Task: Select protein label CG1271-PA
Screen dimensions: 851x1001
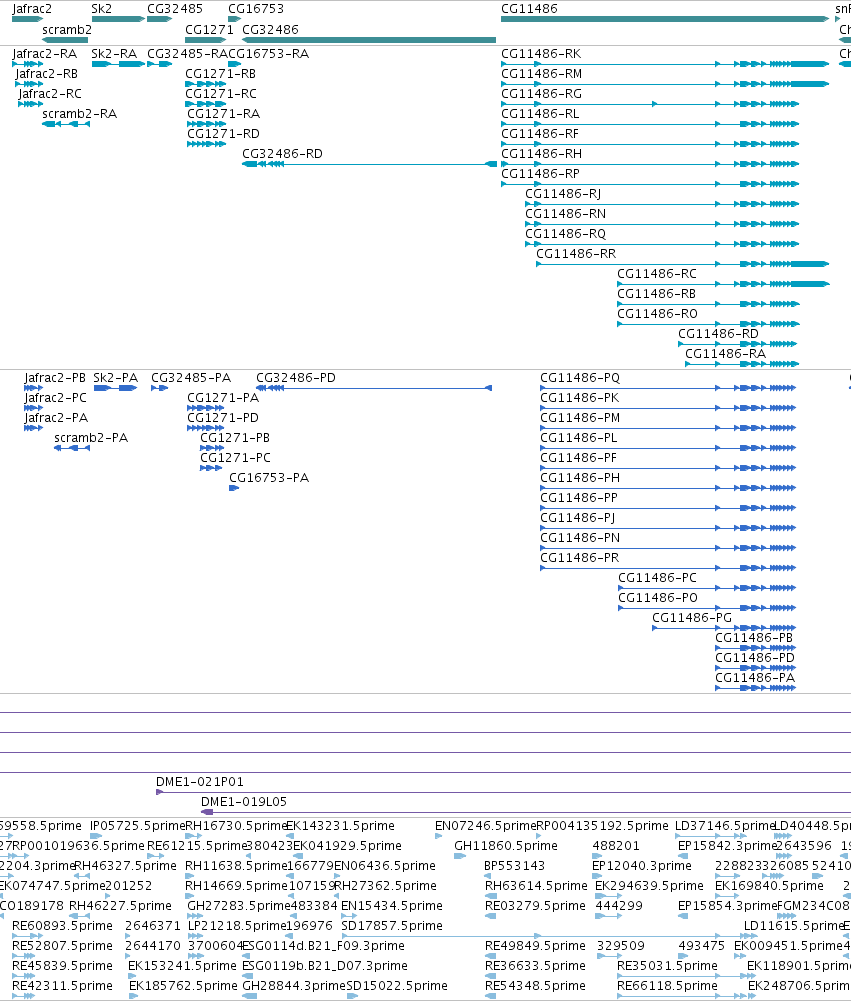Action: click(x=223, y=398)
